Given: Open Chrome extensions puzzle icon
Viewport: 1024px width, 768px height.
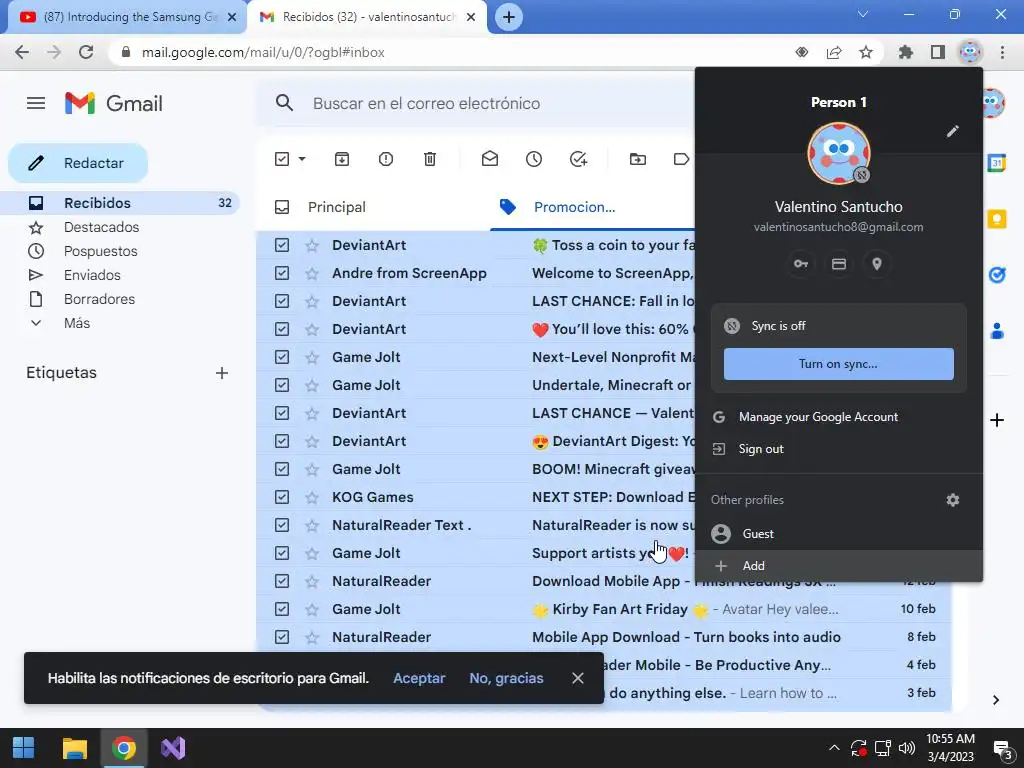Looking at the screenshot, I should pos(905,52).
